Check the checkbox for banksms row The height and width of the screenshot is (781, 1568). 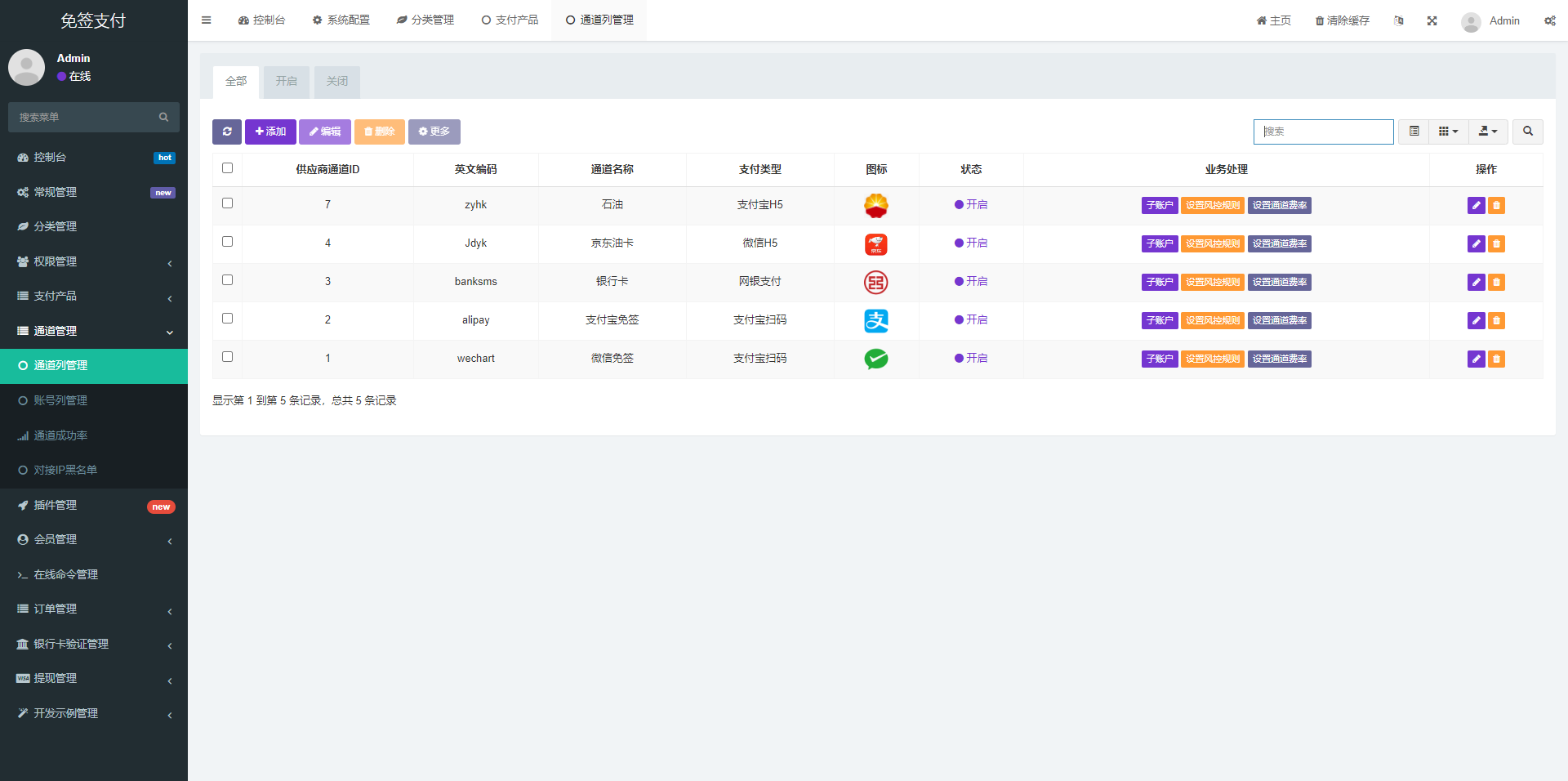227,279
